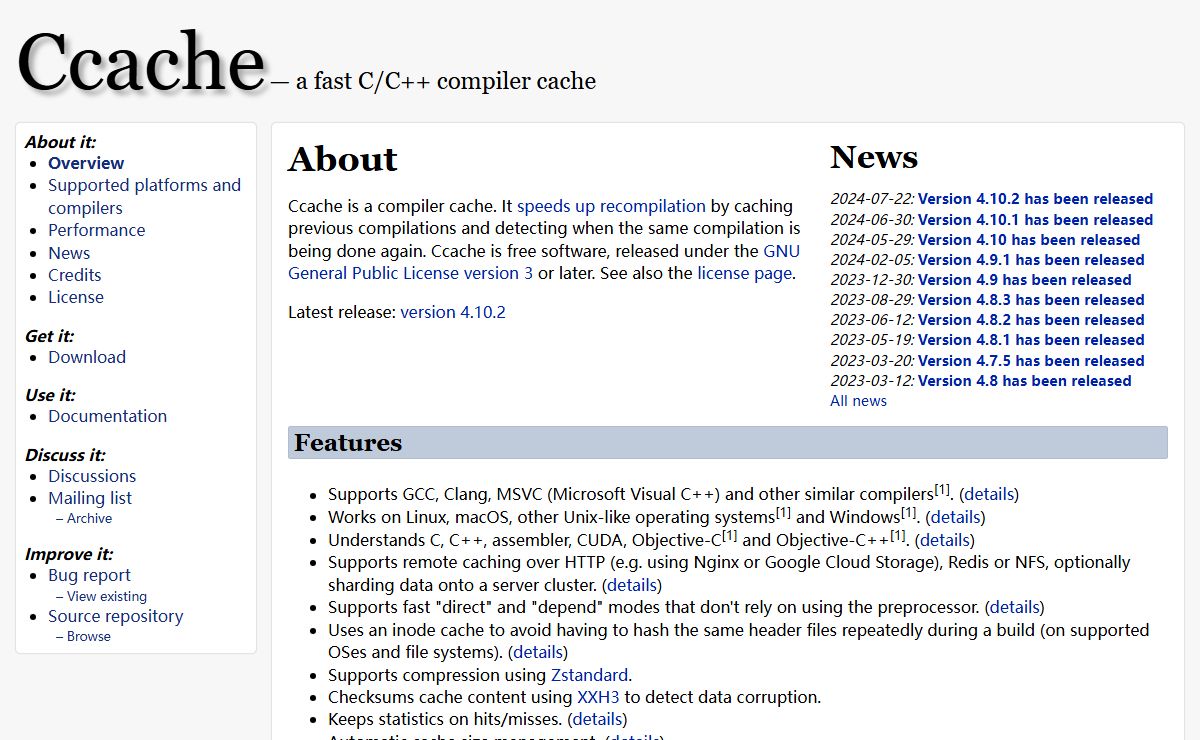Image resolution: width=1200 pixels, height=740 pixels.
Task: Open 'Version 4.10.2 has been released' news
Action: pos(1035,199)
